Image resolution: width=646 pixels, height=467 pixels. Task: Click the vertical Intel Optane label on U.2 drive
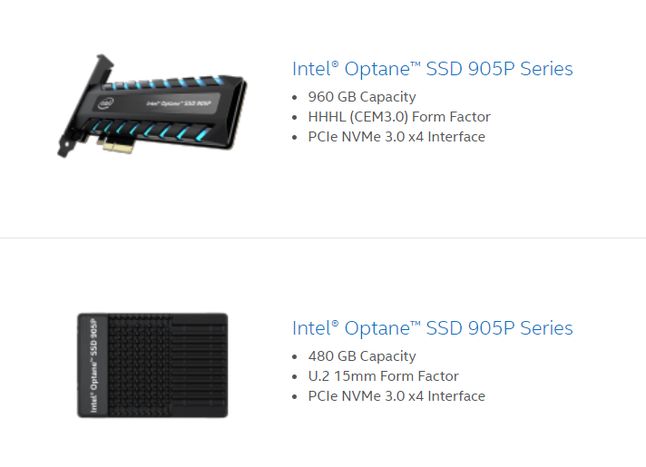click(x=94, y=365)
